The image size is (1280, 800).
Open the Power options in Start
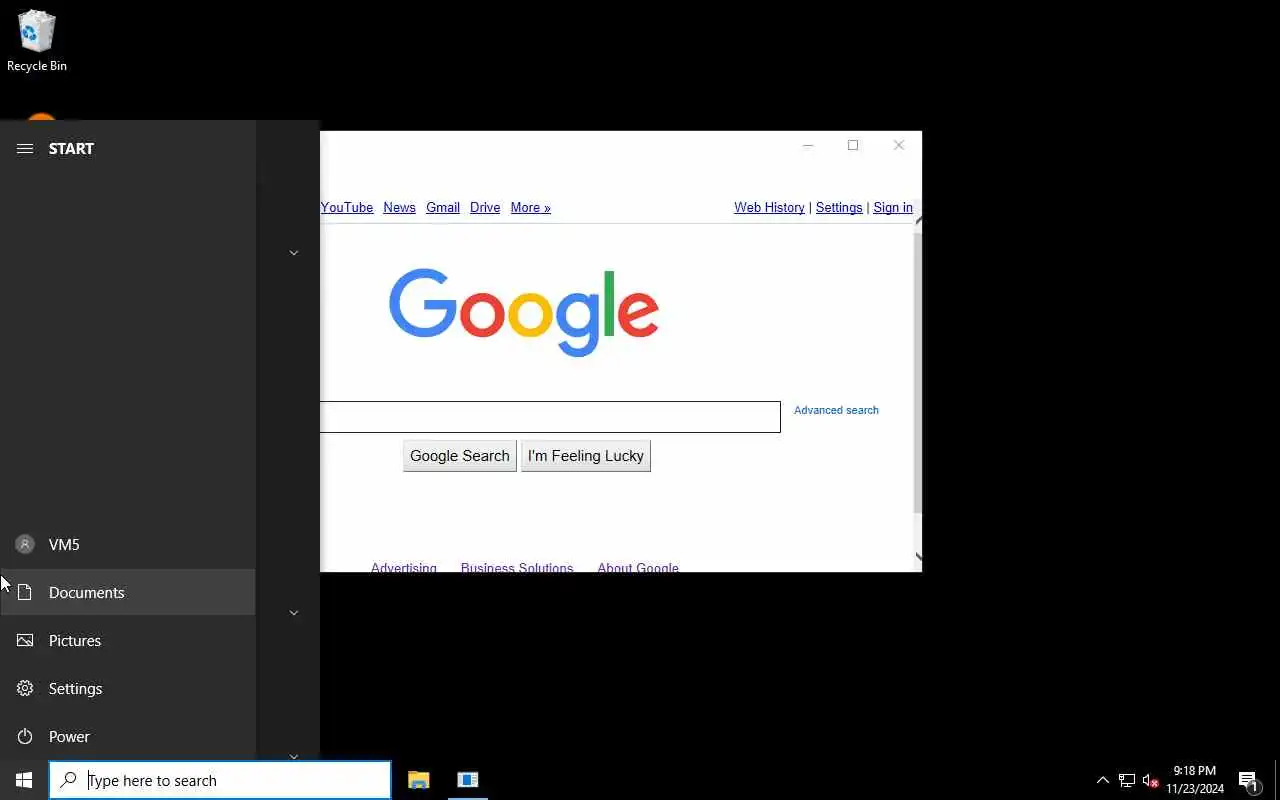(128, 736)
